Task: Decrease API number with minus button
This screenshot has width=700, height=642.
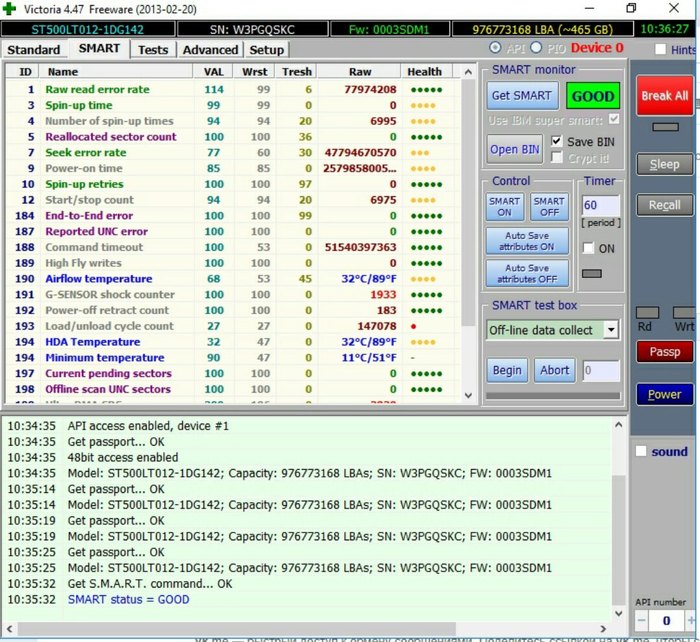Action: [x=640, y=621]
